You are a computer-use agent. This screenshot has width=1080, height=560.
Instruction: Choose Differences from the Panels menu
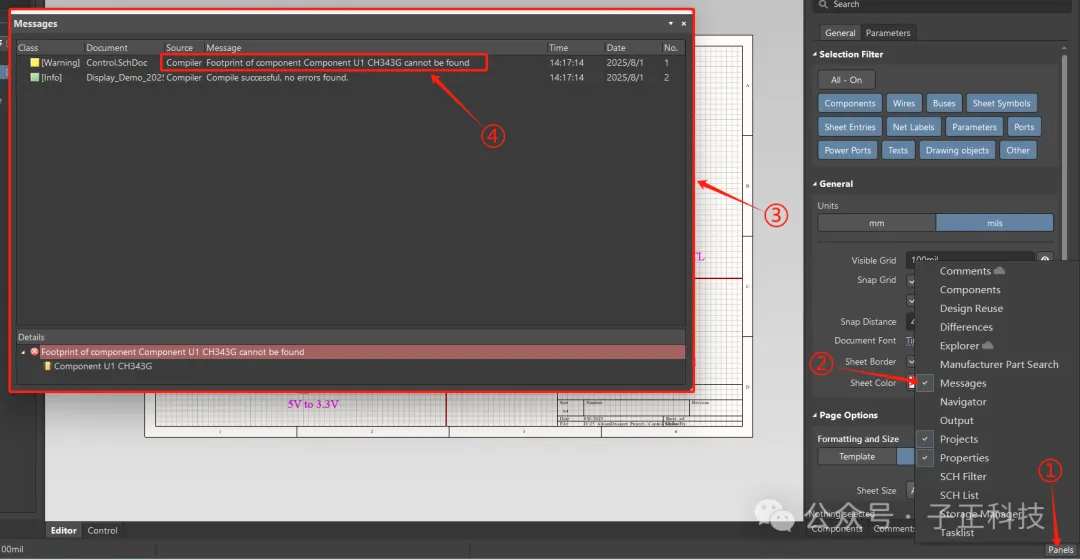995,327
